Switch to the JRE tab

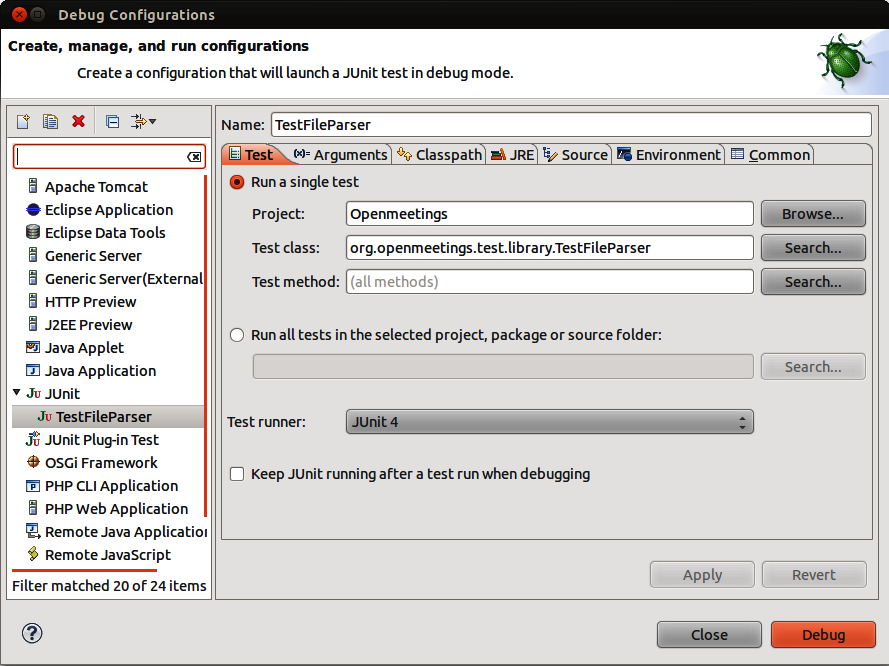click(513, 155)
